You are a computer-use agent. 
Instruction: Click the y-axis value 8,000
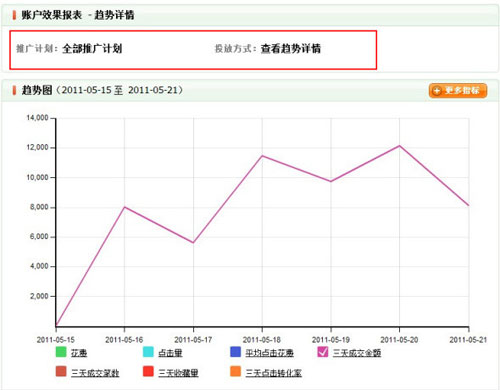pos(39,207)
